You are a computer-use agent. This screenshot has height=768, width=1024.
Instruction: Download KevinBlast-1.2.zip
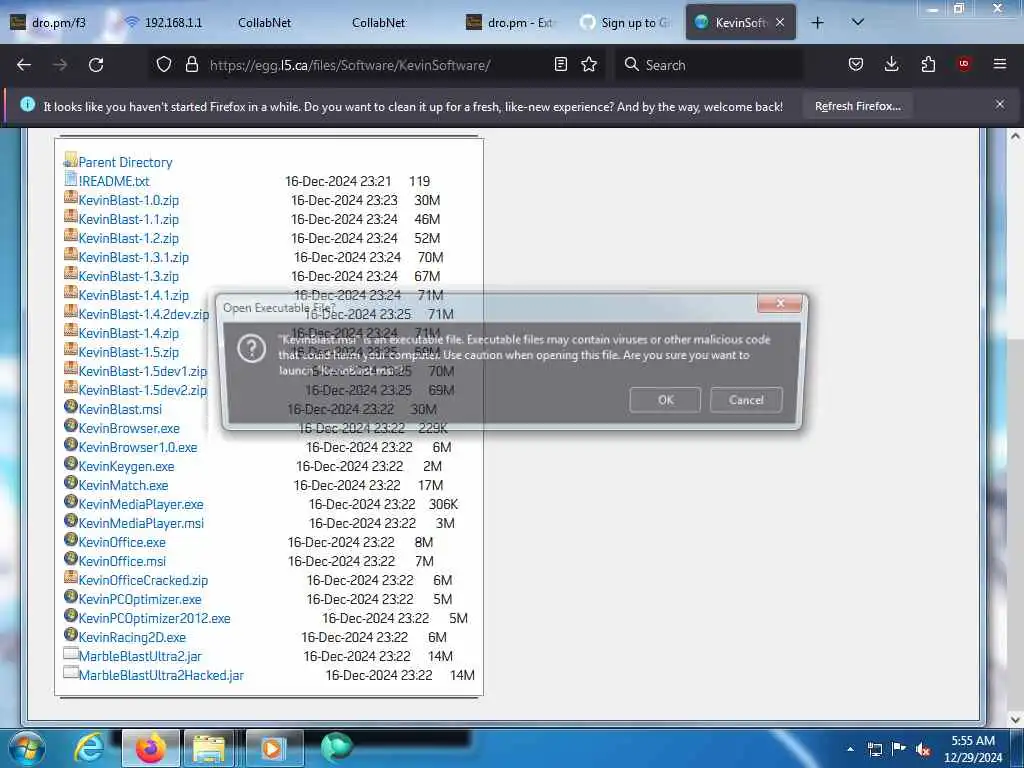(x=129, y=238)
